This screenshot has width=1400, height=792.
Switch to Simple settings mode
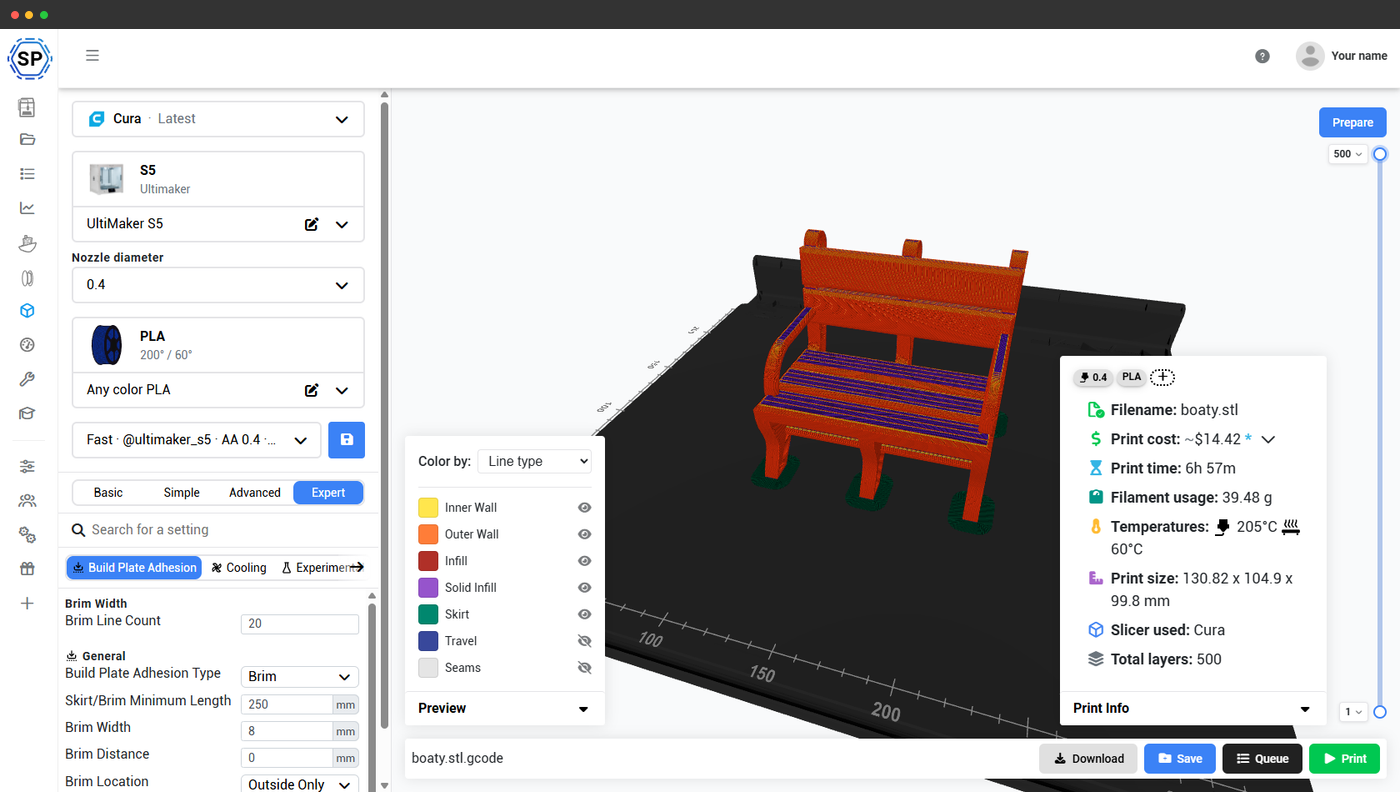tap(181, 493)
